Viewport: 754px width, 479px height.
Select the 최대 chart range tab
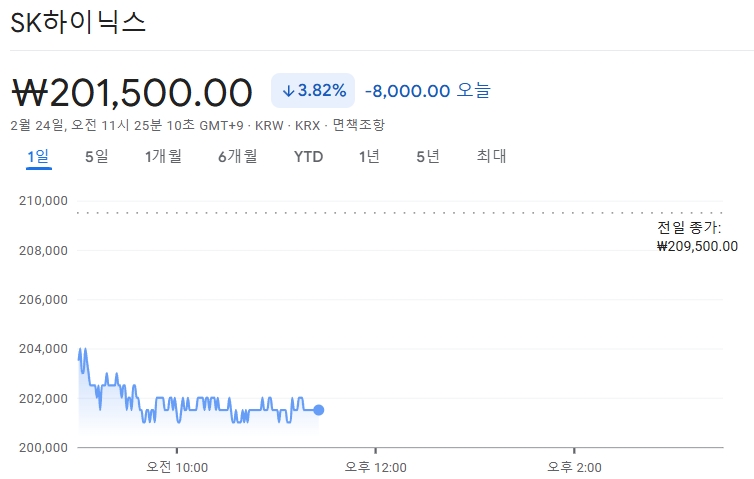491,156
